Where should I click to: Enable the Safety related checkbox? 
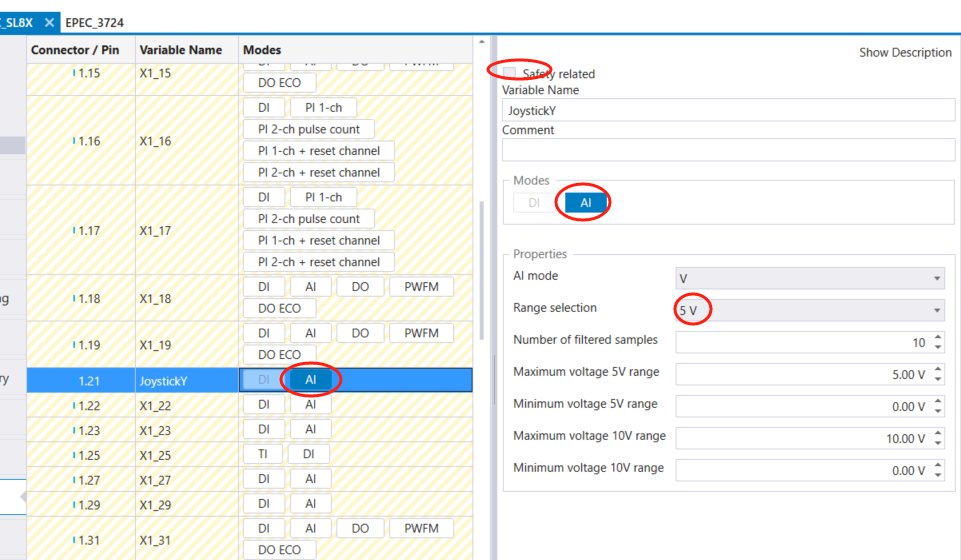510,73
